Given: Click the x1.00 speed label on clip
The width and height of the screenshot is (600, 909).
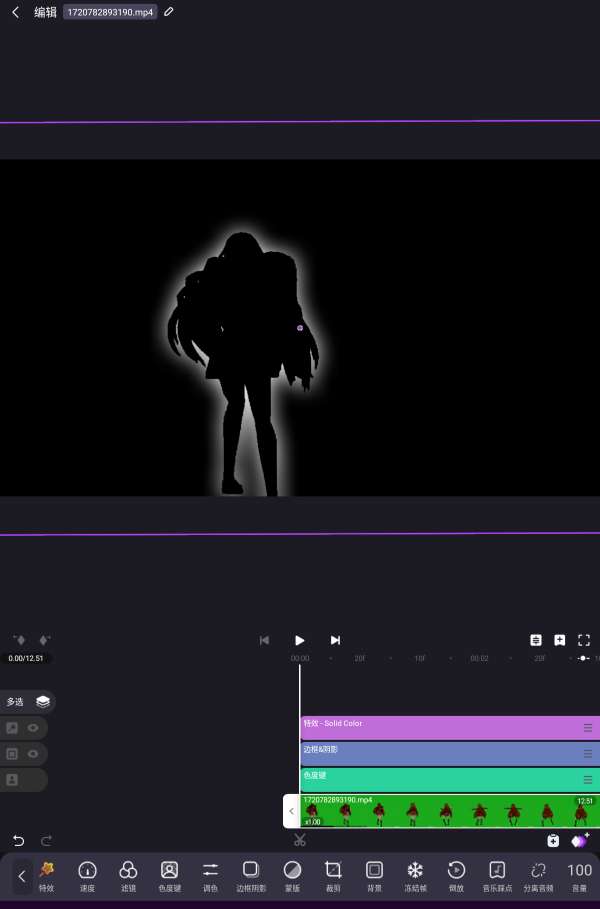Looking at the screenshot, I should [312, 822].
